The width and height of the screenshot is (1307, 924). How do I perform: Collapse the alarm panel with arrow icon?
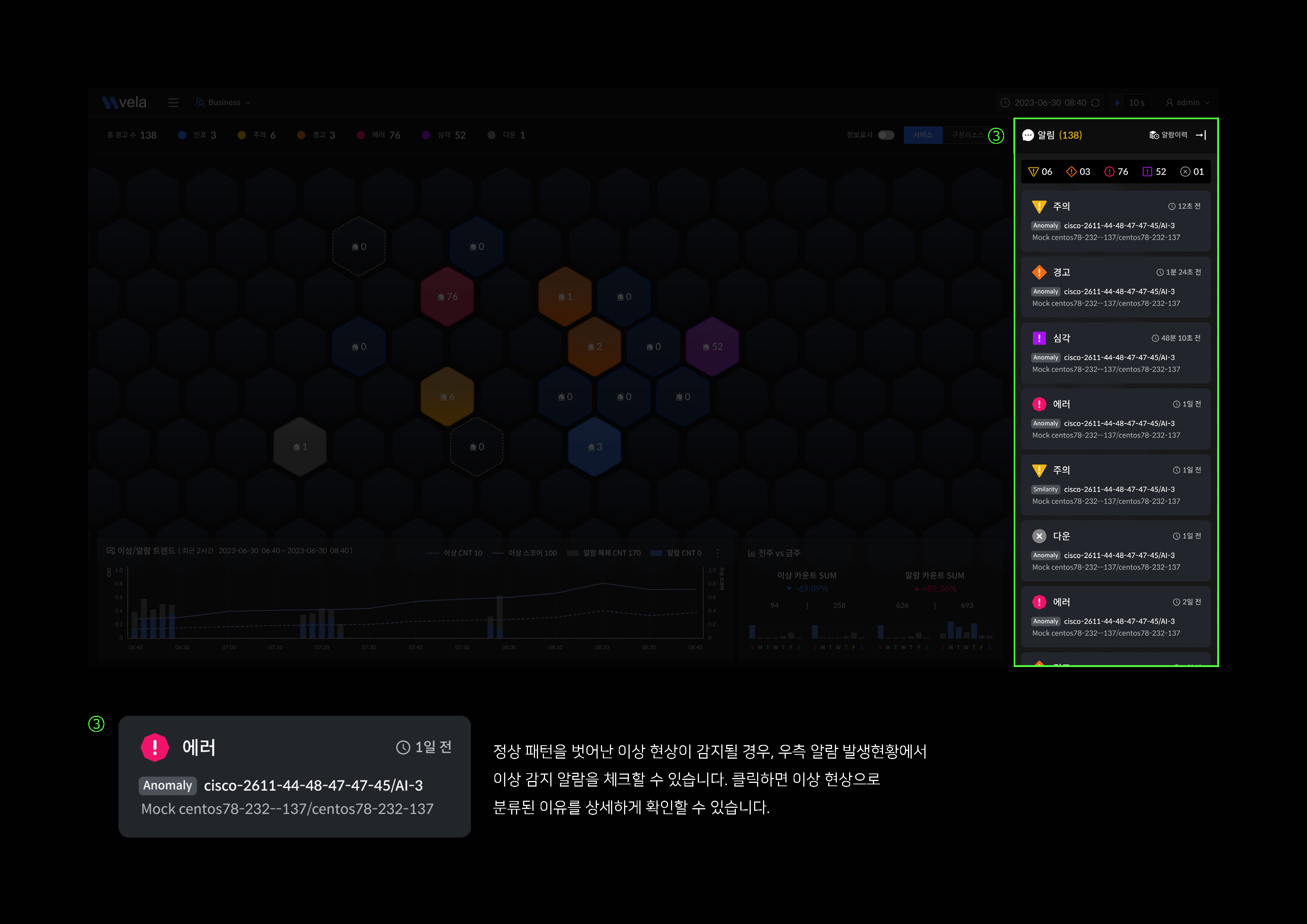[1200, 135]
